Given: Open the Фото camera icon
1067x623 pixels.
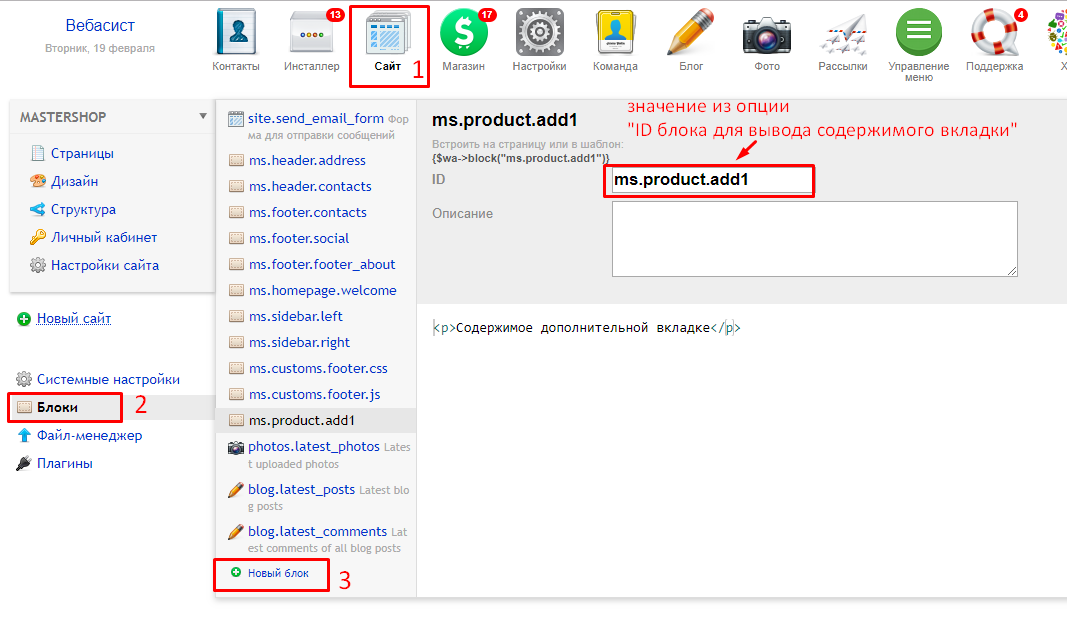Looking at the screenshot, I should tap(767, 34).
